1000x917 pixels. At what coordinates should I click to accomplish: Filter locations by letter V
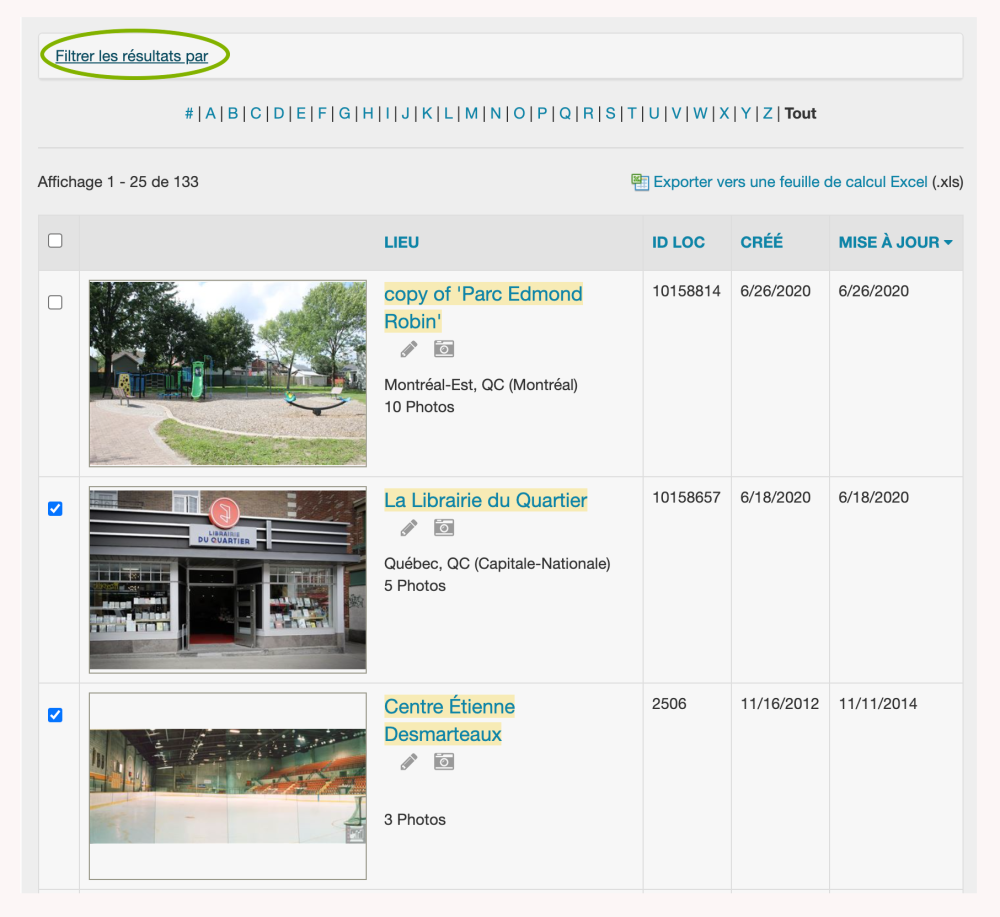677,114
